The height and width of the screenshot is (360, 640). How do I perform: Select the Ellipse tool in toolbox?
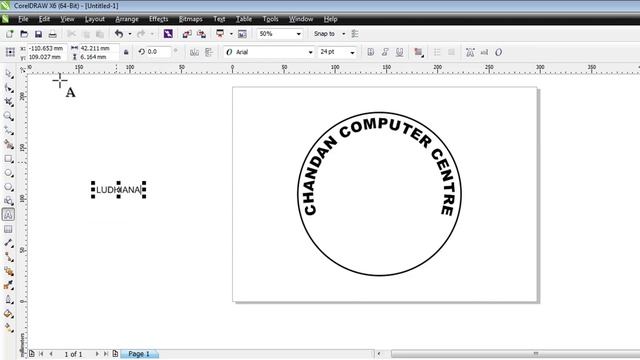tap(9, 173)
